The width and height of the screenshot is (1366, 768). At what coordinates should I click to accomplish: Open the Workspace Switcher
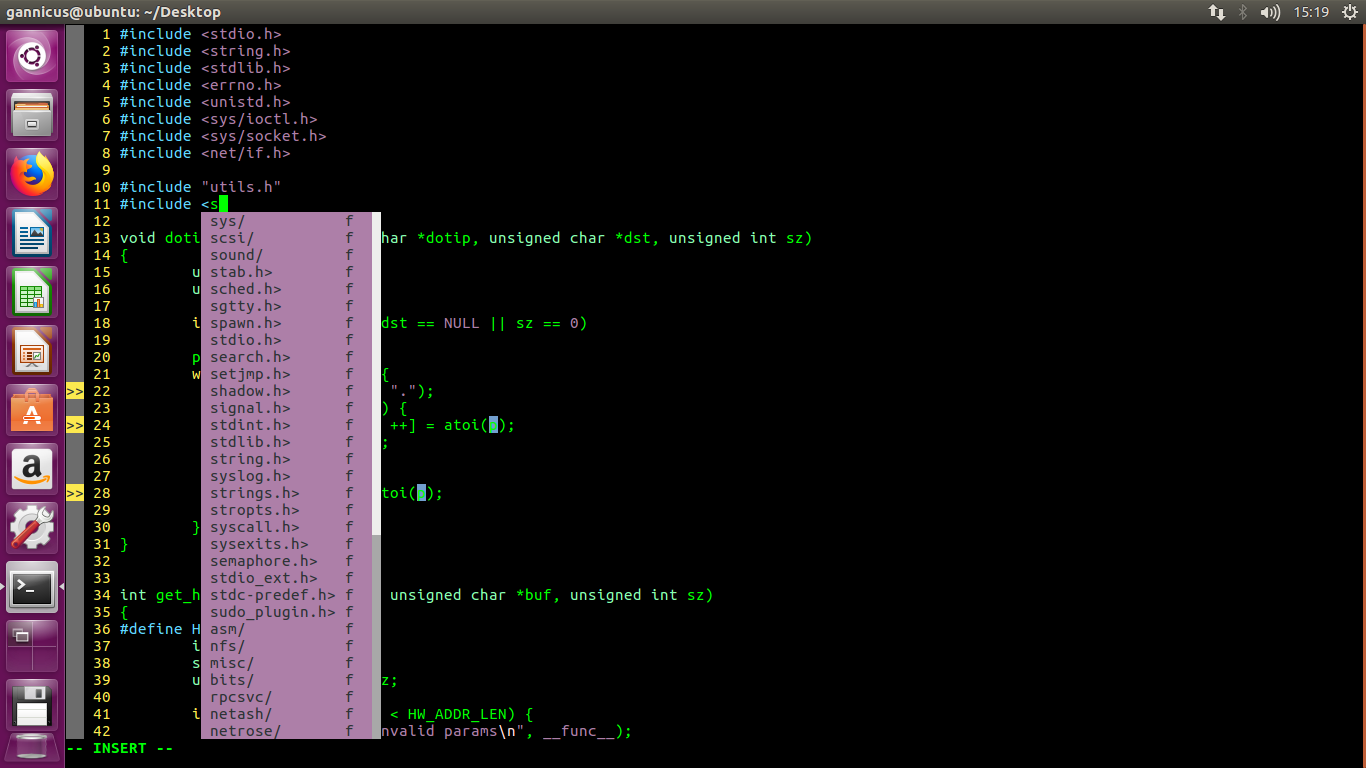coord(33,646)
